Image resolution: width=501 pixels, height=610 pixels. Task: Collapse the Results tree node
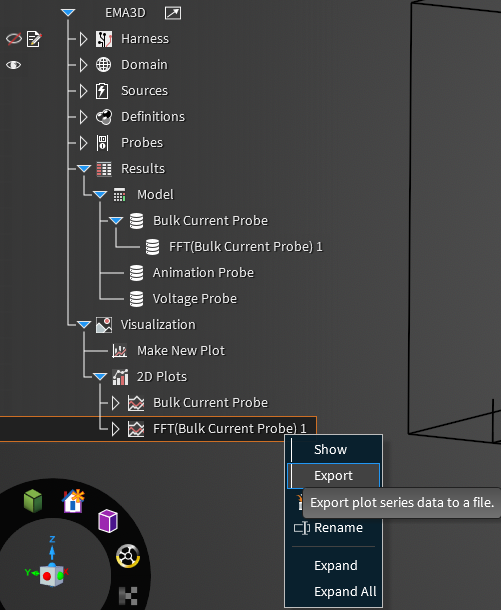pos(84,169)
